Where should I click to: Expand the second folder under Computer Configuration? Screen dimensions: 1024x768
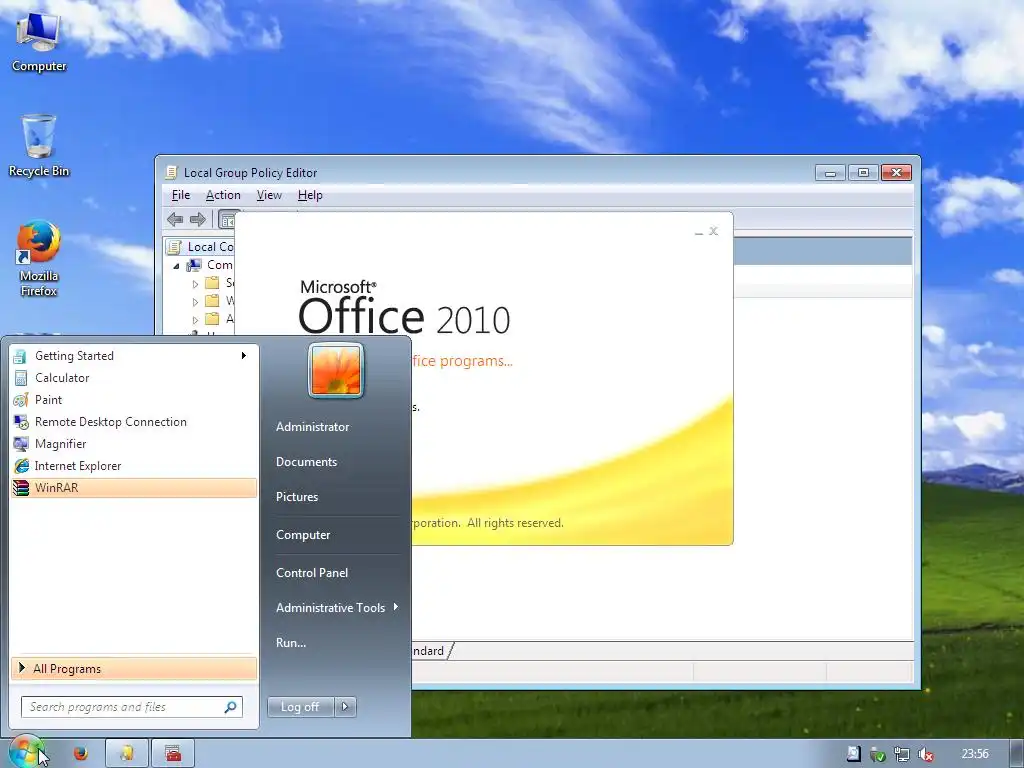coord(195,302)
